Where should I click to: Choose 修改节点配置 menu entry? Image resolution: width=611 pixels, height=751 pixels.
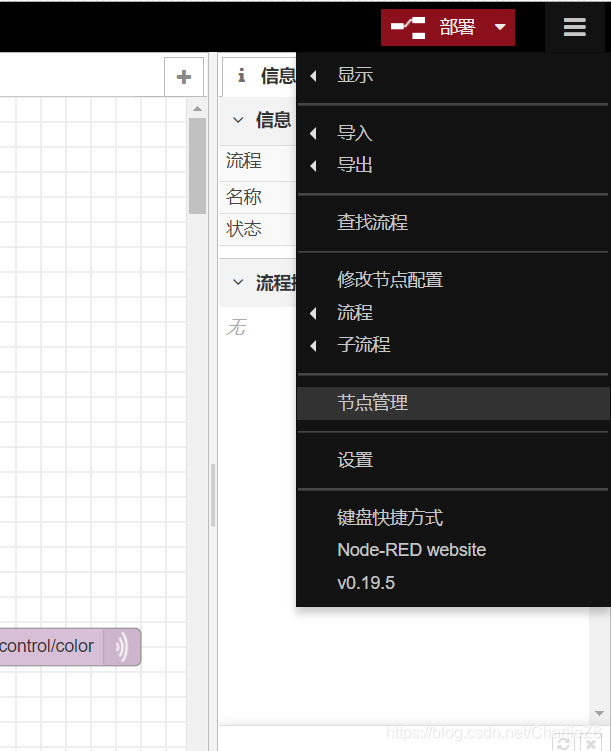(x=453, y=280)
